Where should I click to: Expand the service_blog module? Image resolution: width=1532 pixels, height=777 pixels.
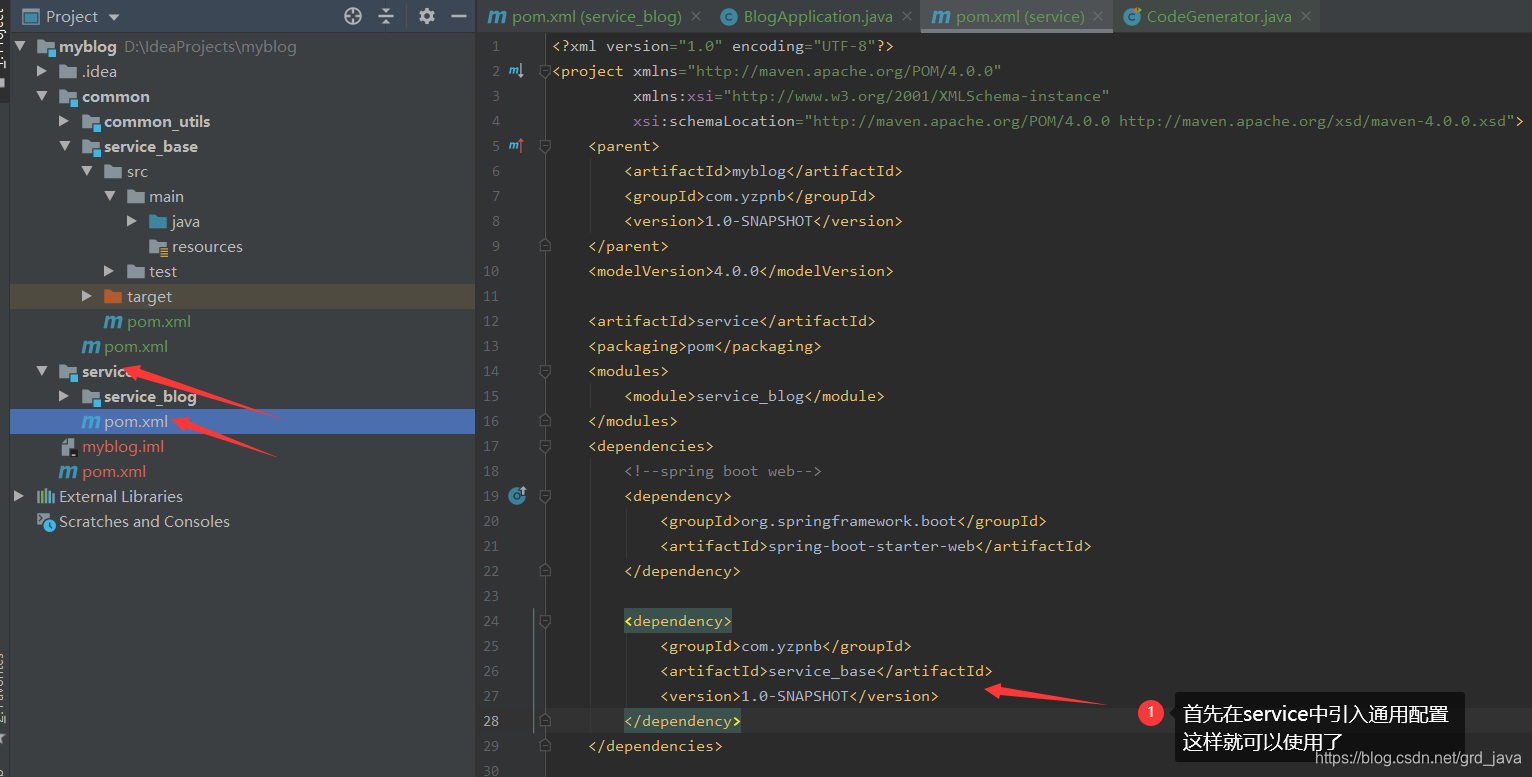[x=64, y=396]
